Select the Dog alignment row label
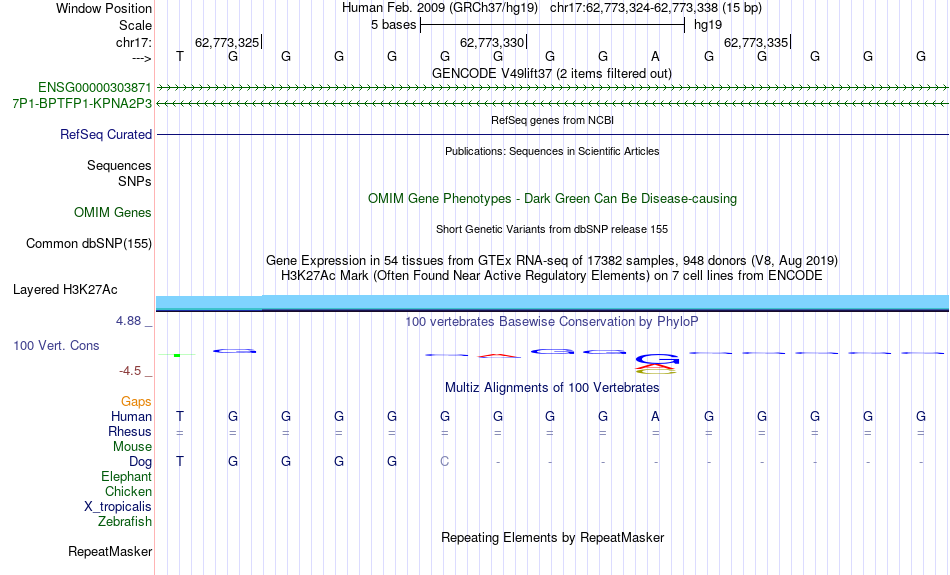Image resolution: width=950 pixels, height=575 pixels. pyautogui.click(x=141, y=462)
